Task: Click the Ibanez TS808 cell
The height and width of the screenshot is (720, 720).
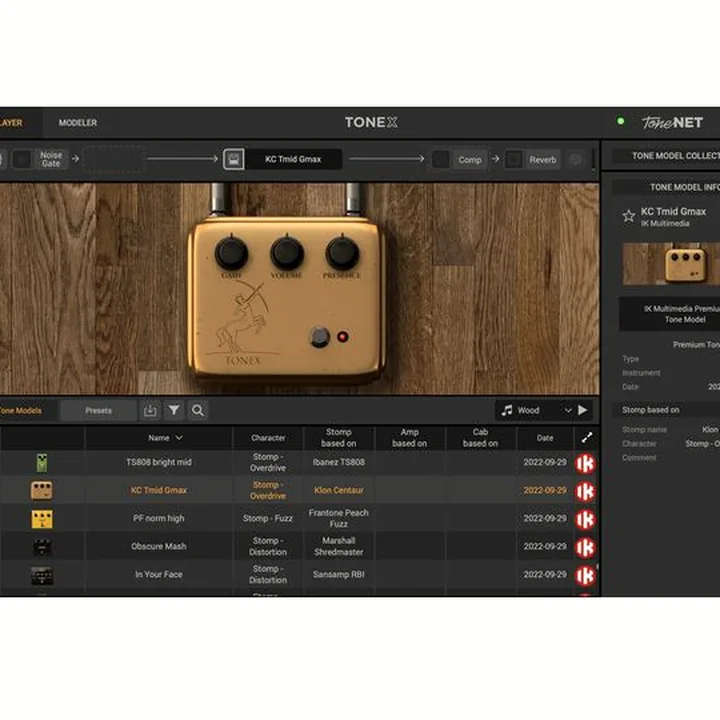Action: click(x=339, y=462)
